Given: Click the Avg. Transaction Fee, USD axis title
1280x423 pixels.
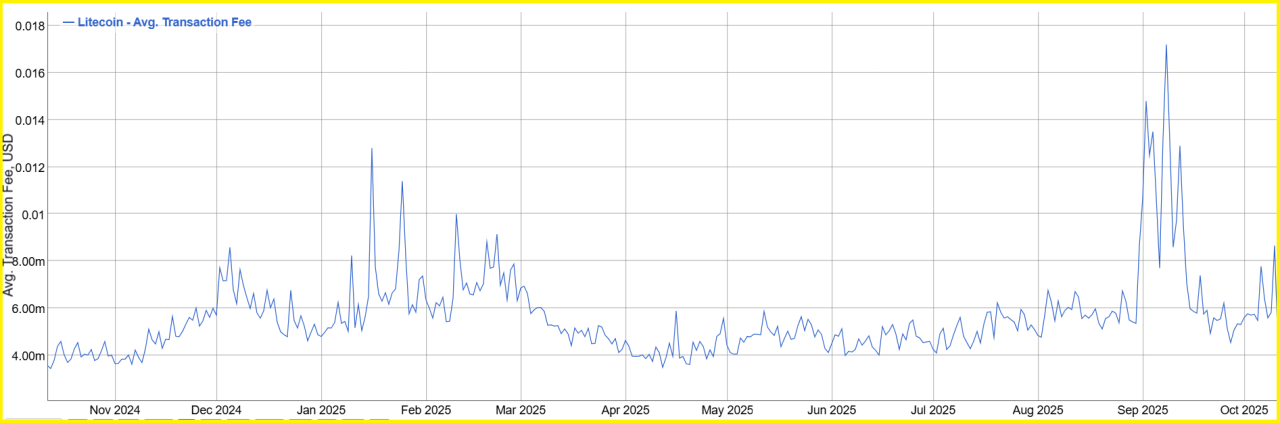Looking at the screenshot, I should (x=9, y=215).
